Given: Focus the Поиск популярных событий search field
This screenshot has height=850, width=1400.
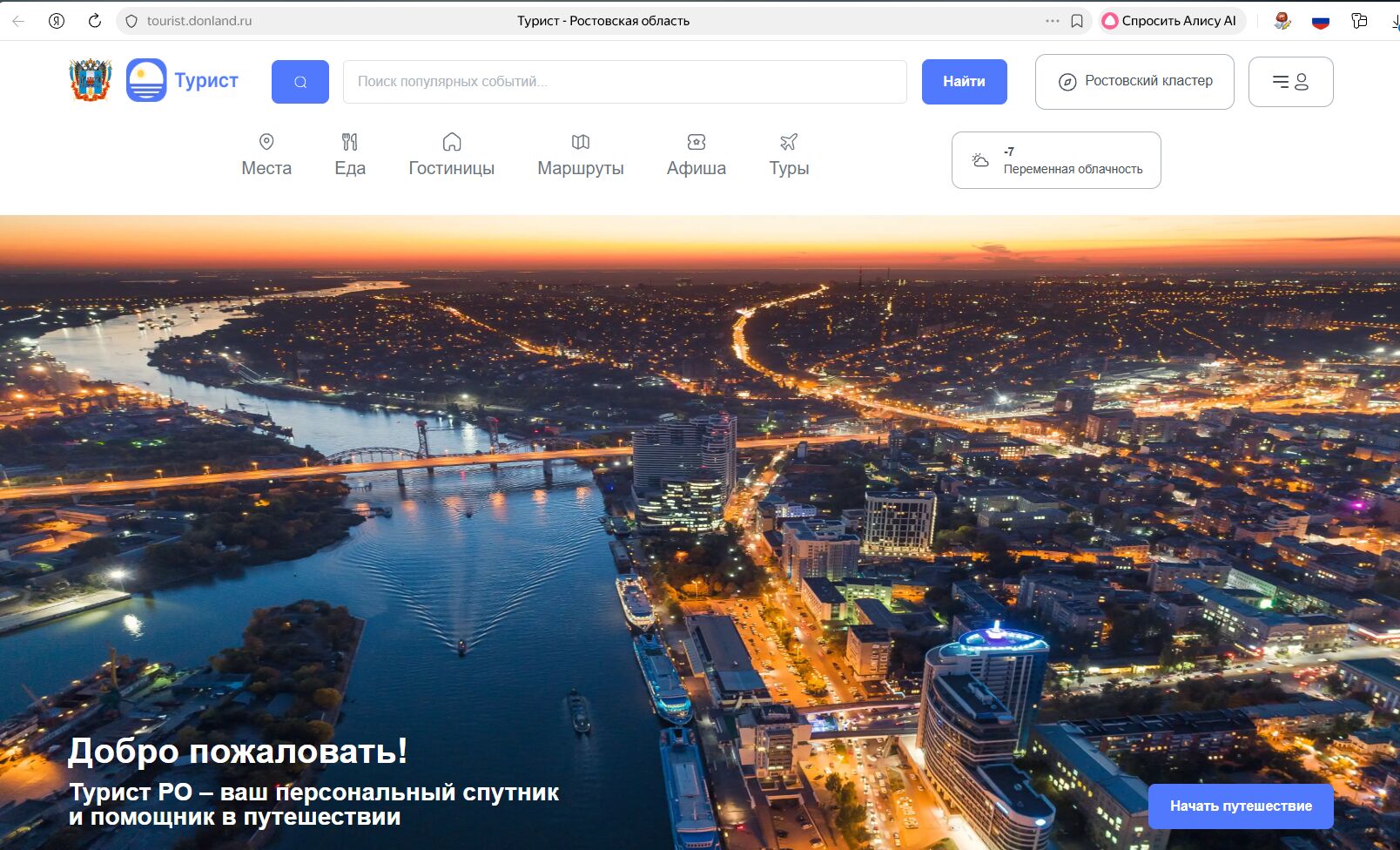Looking at the screenshot, I should click(x=624, y=82).
